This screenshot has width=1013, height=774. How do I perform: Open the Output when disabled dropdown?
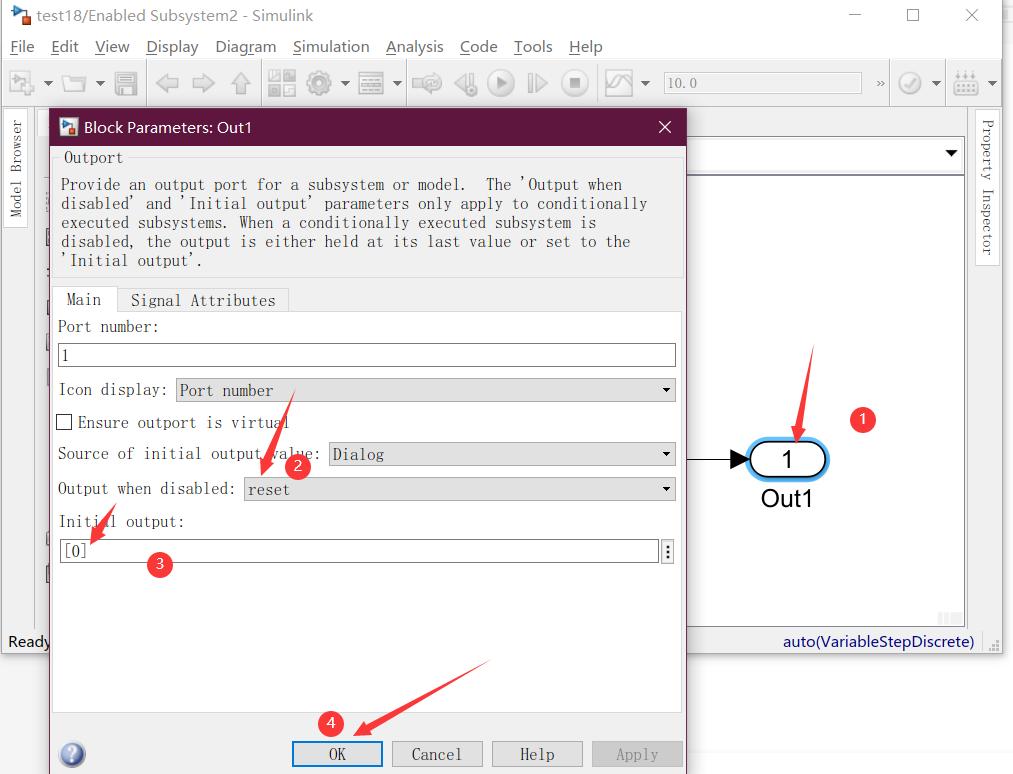click(460, 489)
